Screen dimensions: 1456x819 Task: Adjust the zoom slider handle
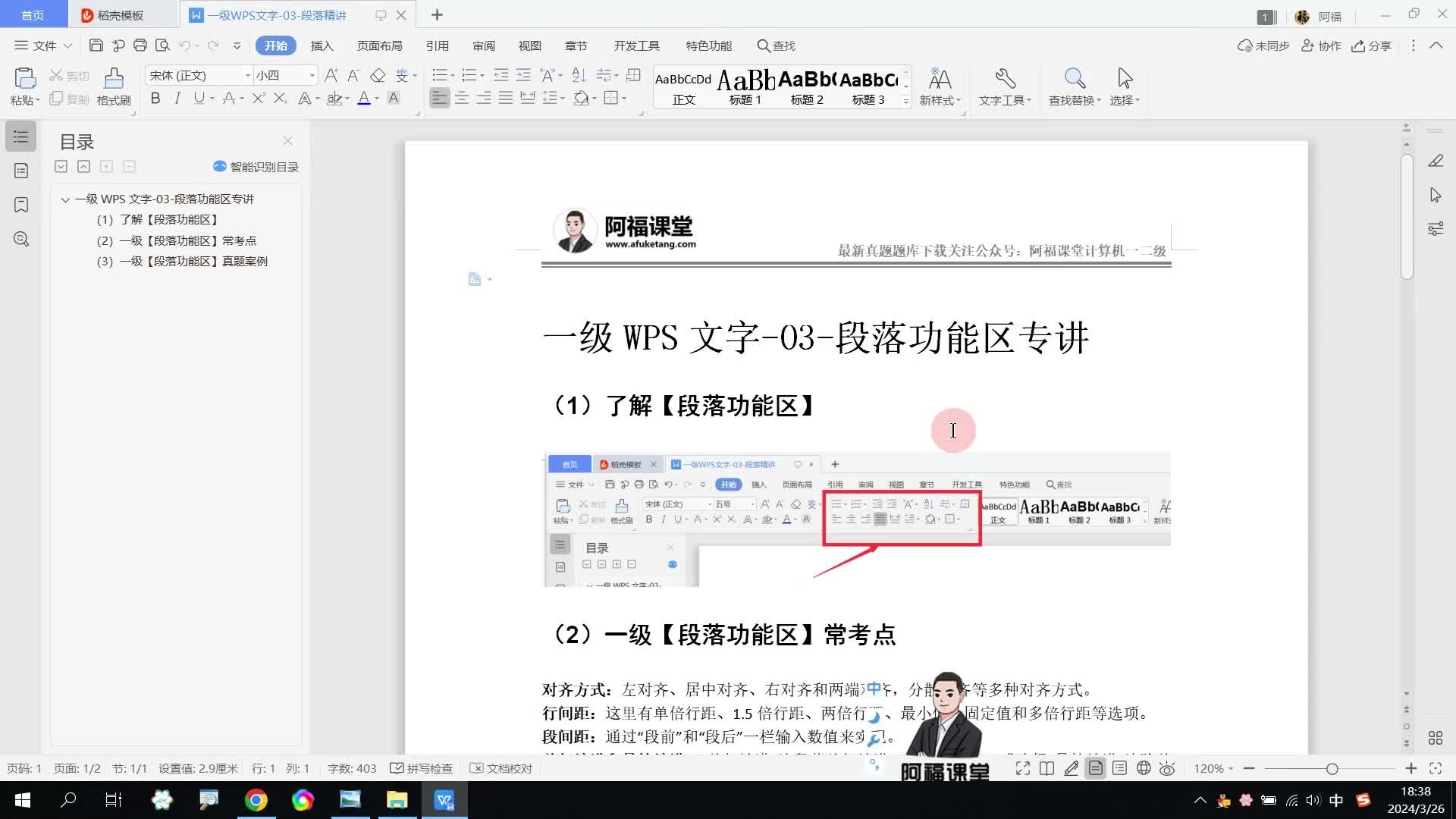point(1332,768)
